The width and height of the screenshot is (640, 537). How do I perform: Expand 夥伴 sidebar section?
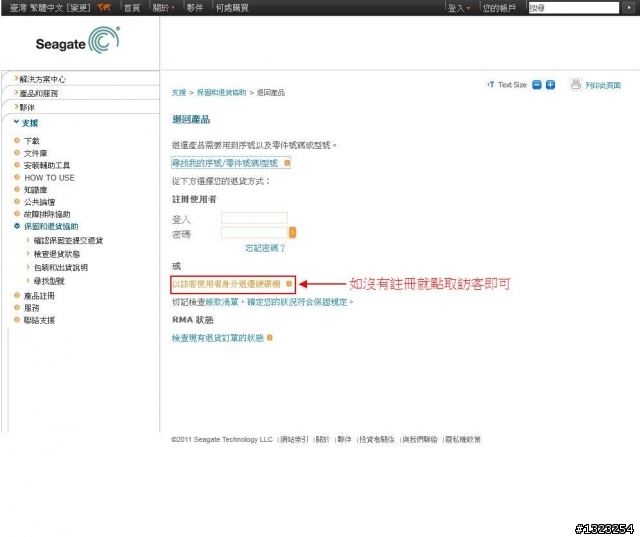[x=27, y=107]
